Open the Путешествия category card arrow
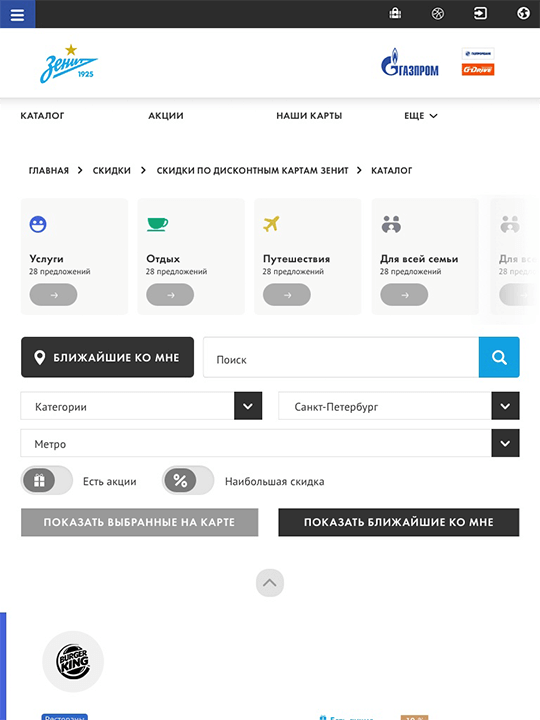 287,295
